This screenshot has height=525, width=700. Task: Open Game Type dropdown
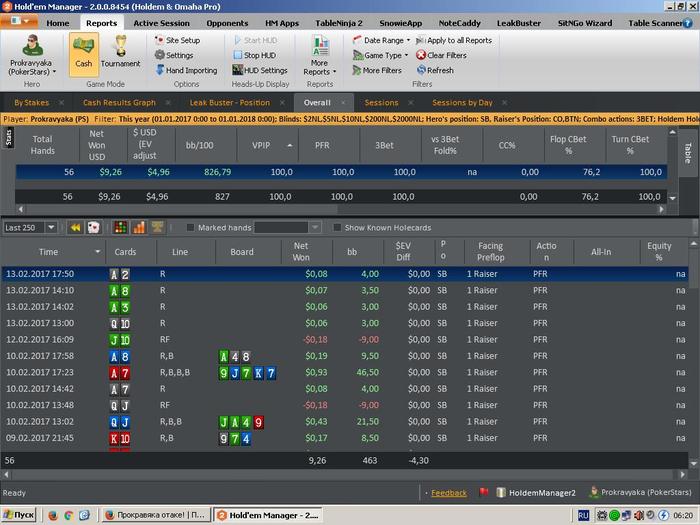[380, 55]
